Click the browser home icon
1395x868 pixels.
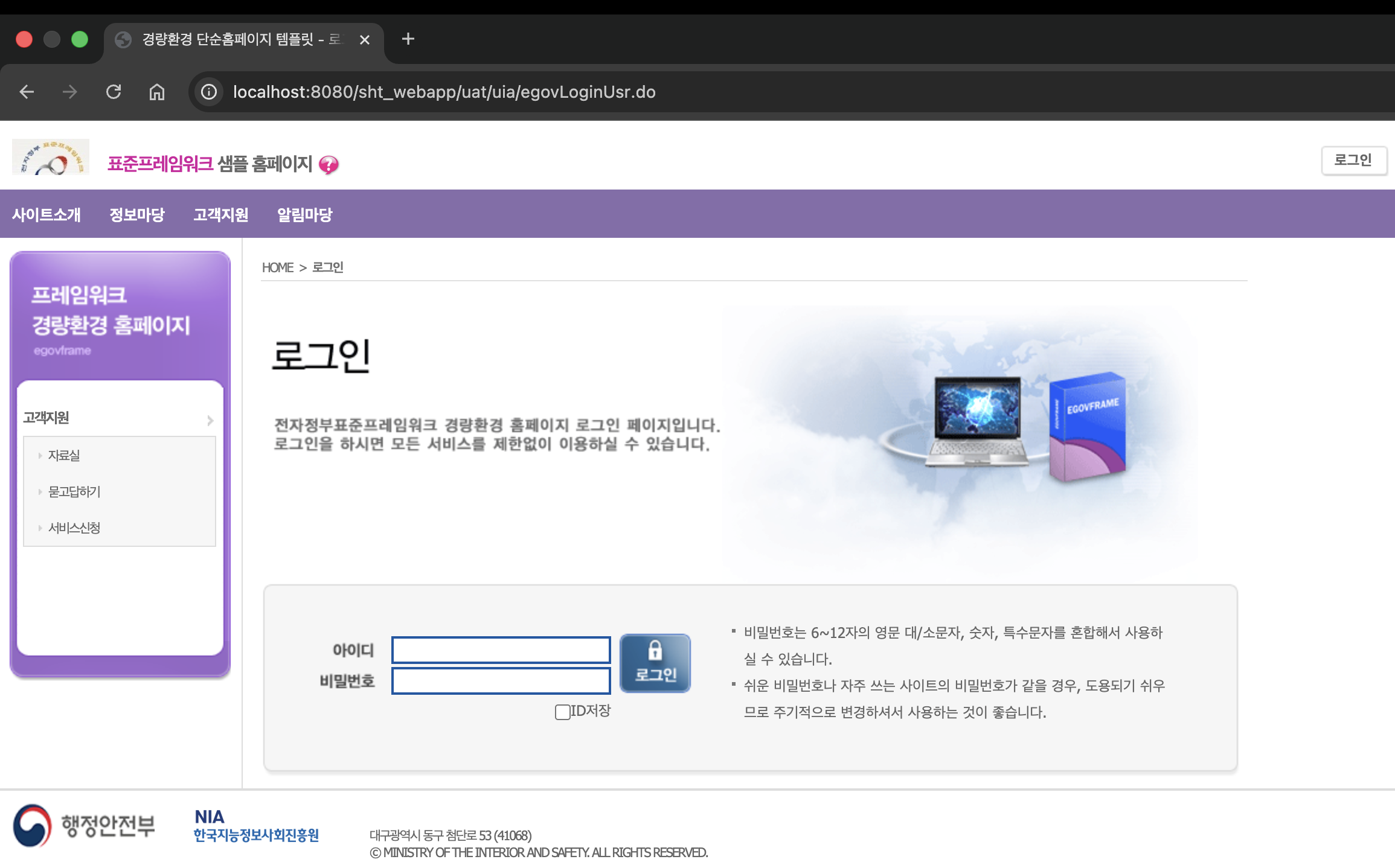pyautogui.click(x=157, y=92)
